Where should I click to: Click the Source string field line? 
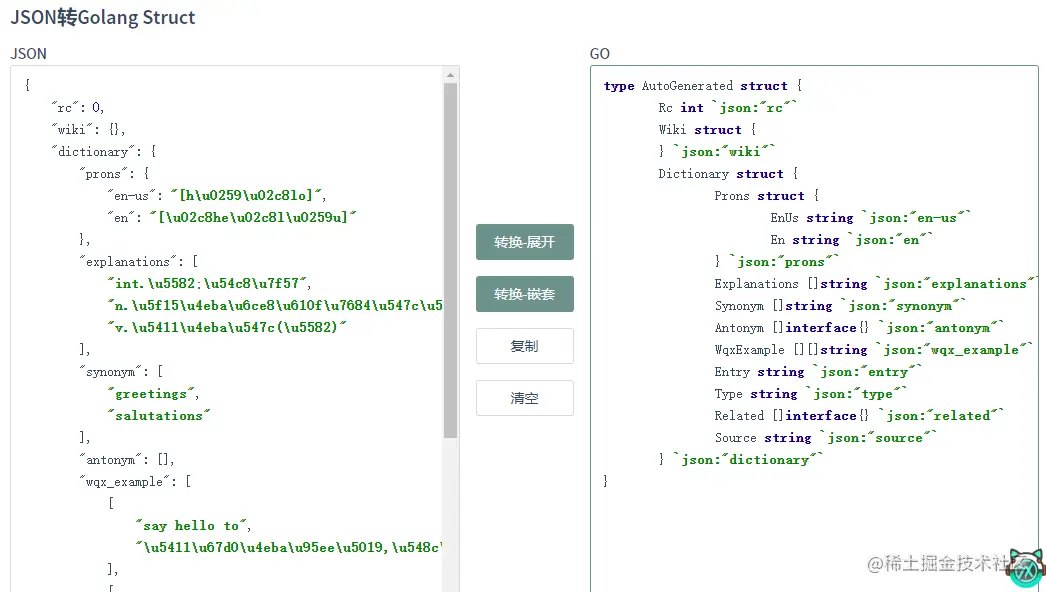[826, 438]
